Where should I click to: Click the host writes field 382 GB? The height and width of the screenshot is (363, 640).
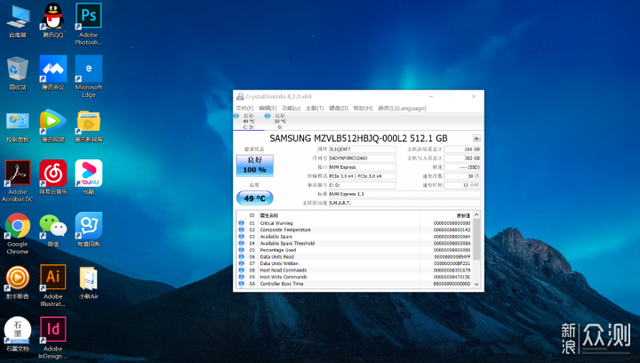462,158
